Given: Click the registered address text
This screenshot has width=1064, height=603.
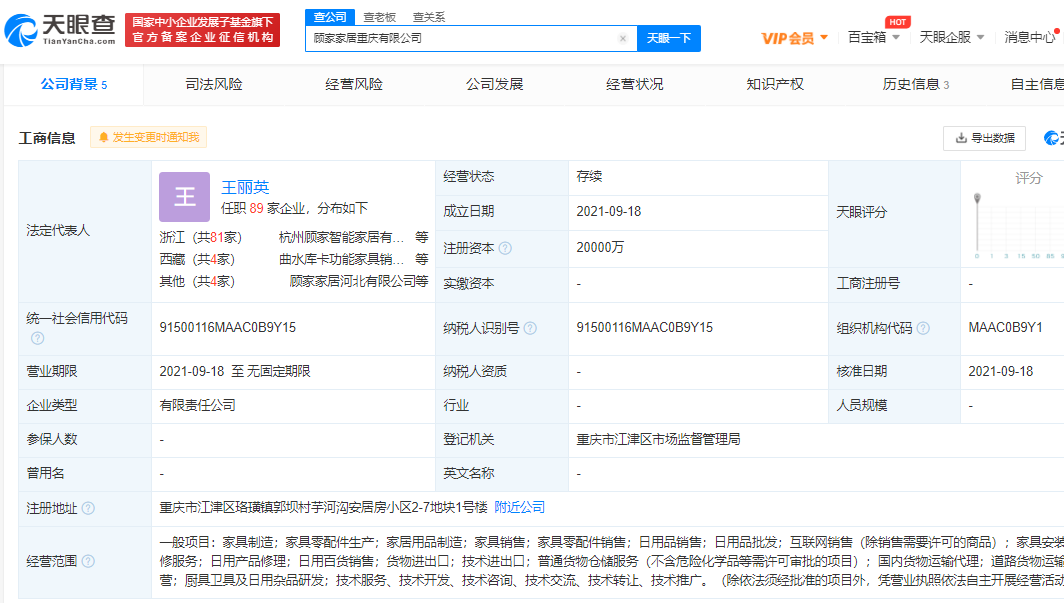Looking at the screenshot, I should click(x=324, y=507).
